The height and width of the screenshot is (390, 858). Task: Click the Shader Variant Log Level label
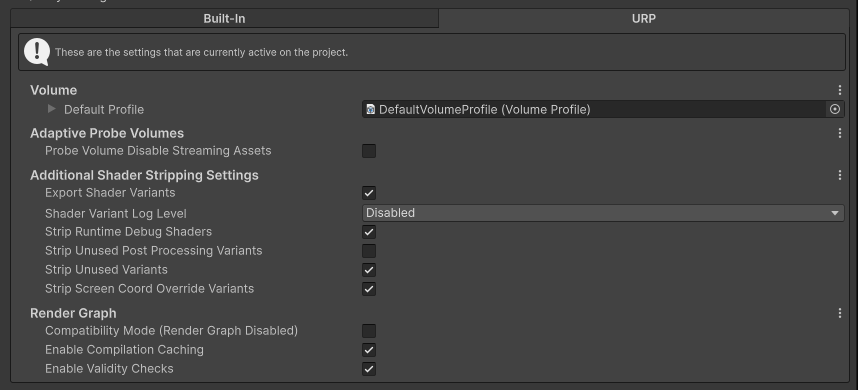point(115,213)
